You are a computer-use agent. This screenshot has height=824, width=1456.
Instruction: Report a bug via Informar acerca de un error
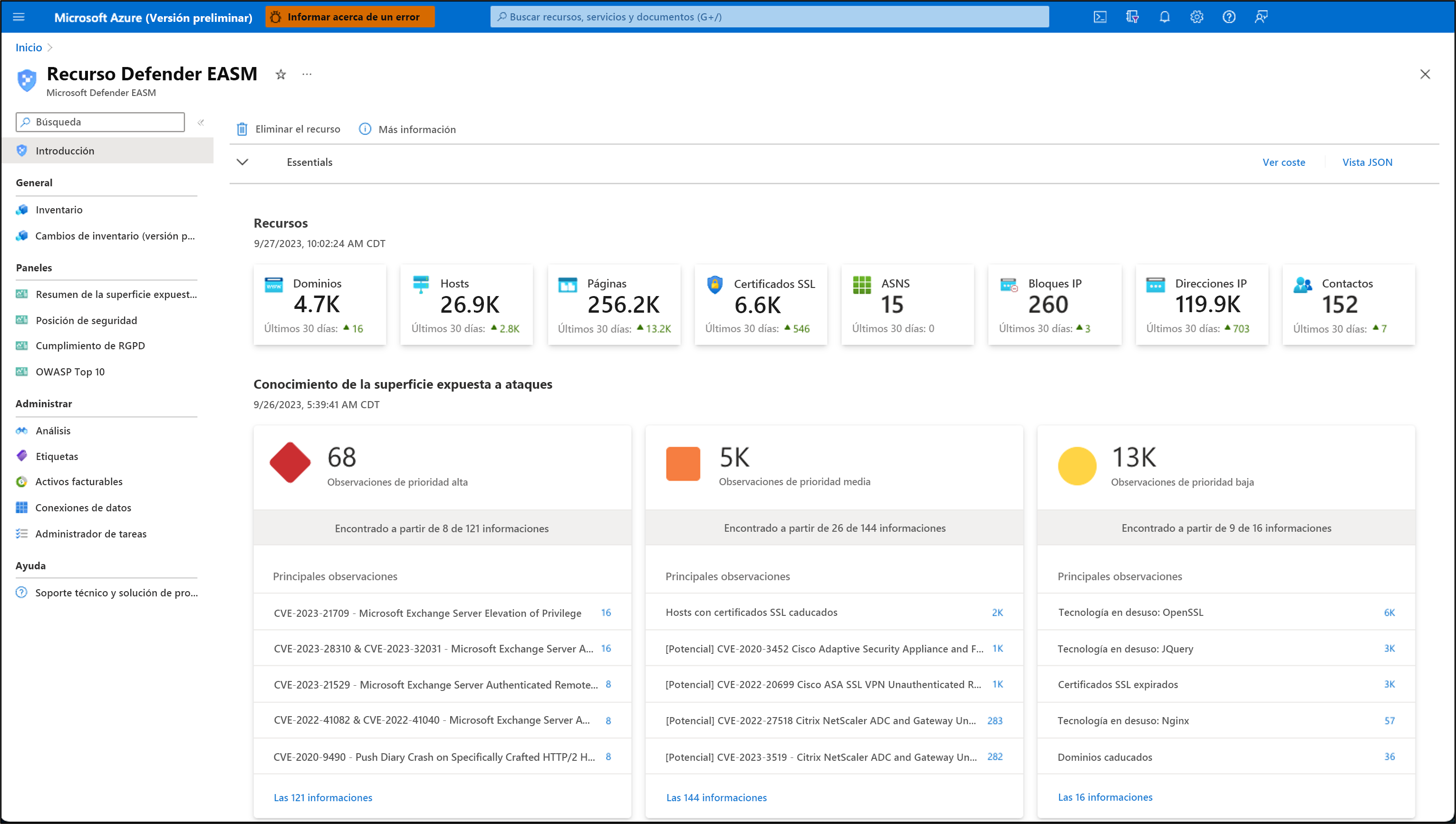pyautogui.click(x=350, y=17)
